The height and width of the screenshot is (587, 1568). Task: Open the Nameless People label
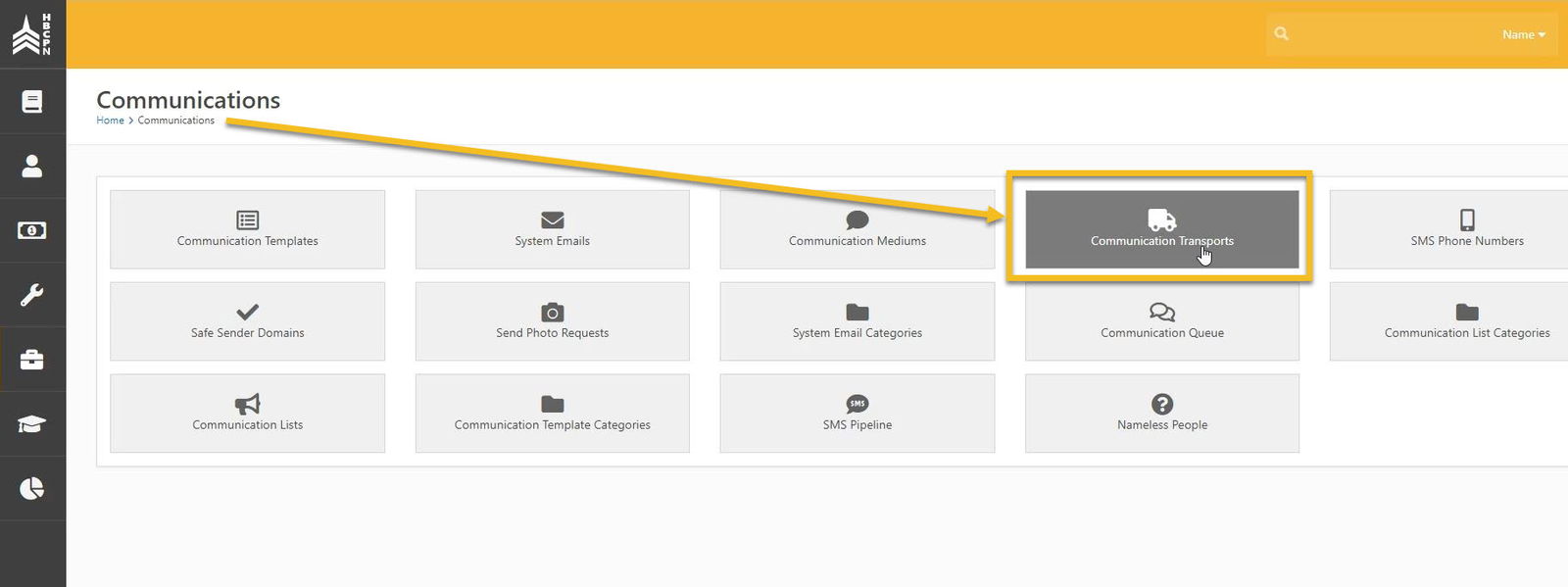click(1162, 425)
